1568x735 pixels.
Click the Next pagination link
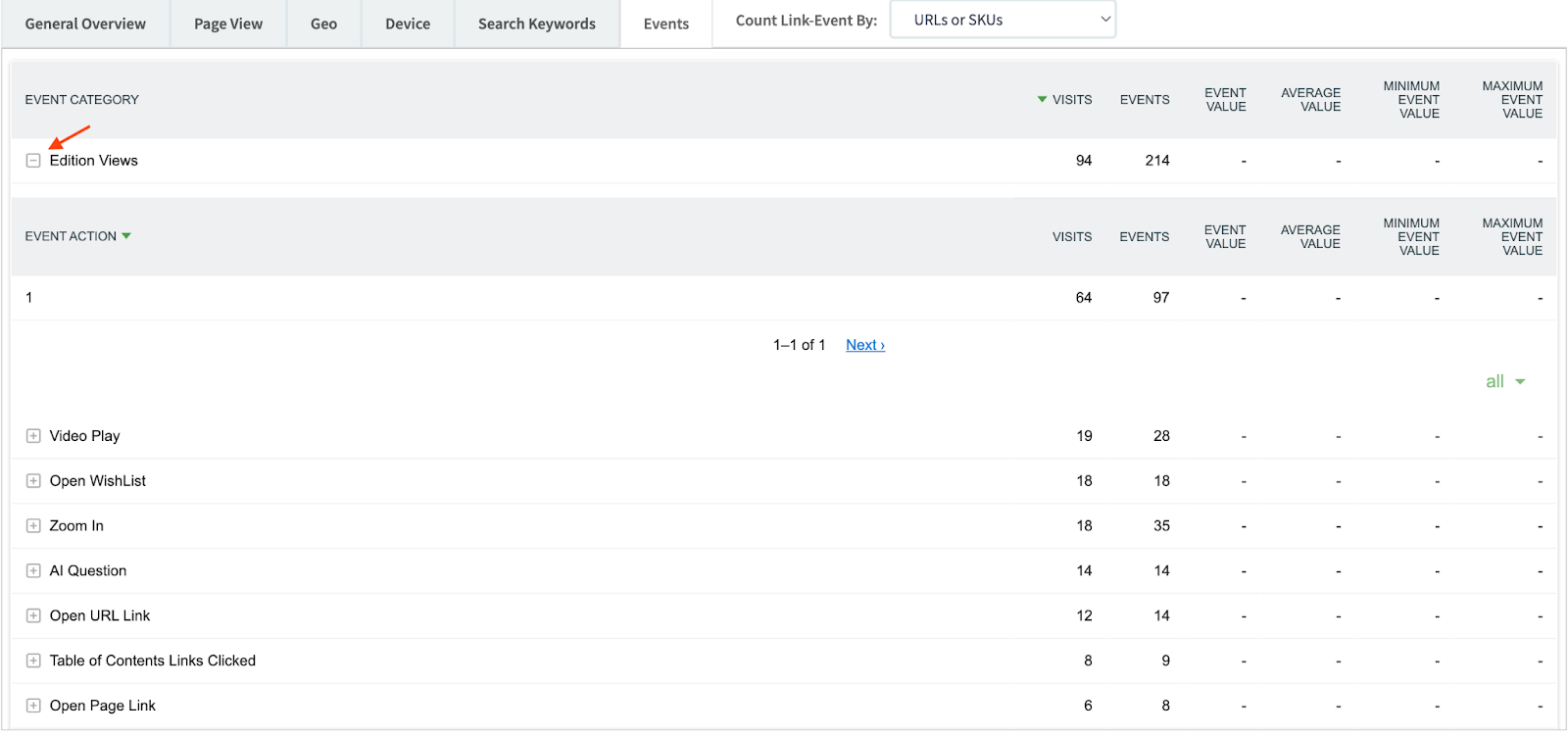(x=864, y=345)
